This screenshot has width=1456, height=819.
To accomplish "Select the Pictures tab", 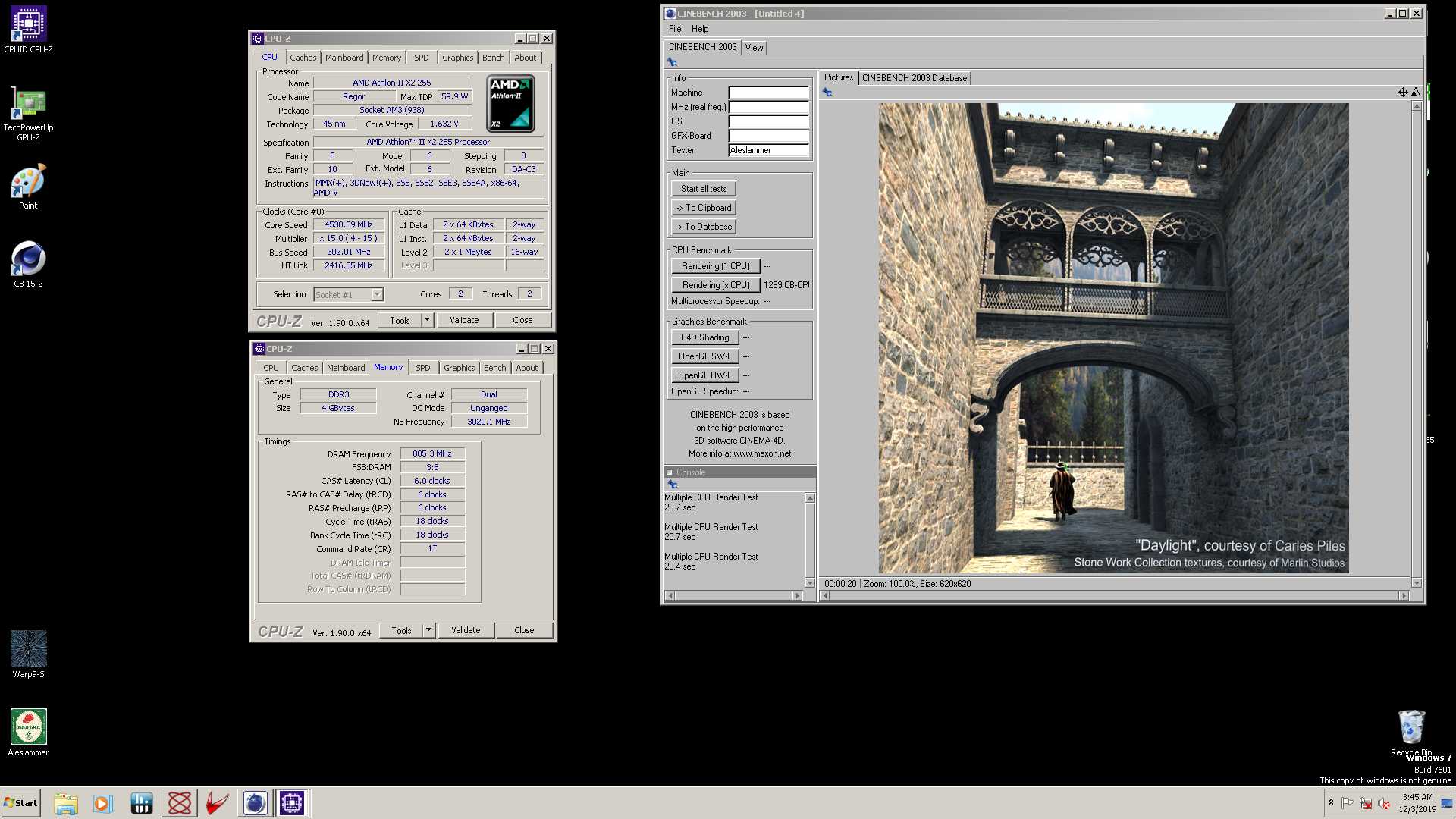I will click(x=838, y=77).
